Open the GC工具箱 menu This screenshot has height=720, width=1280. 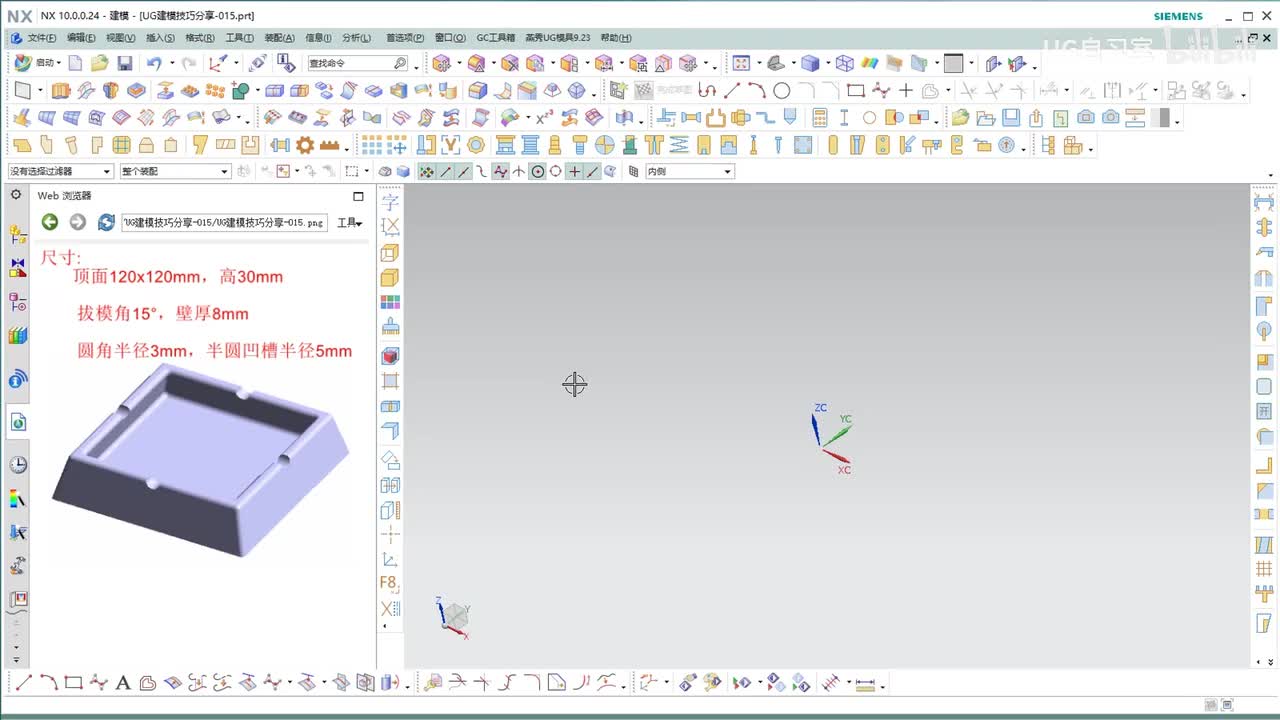pyautogui.click(x=495, y=38)
